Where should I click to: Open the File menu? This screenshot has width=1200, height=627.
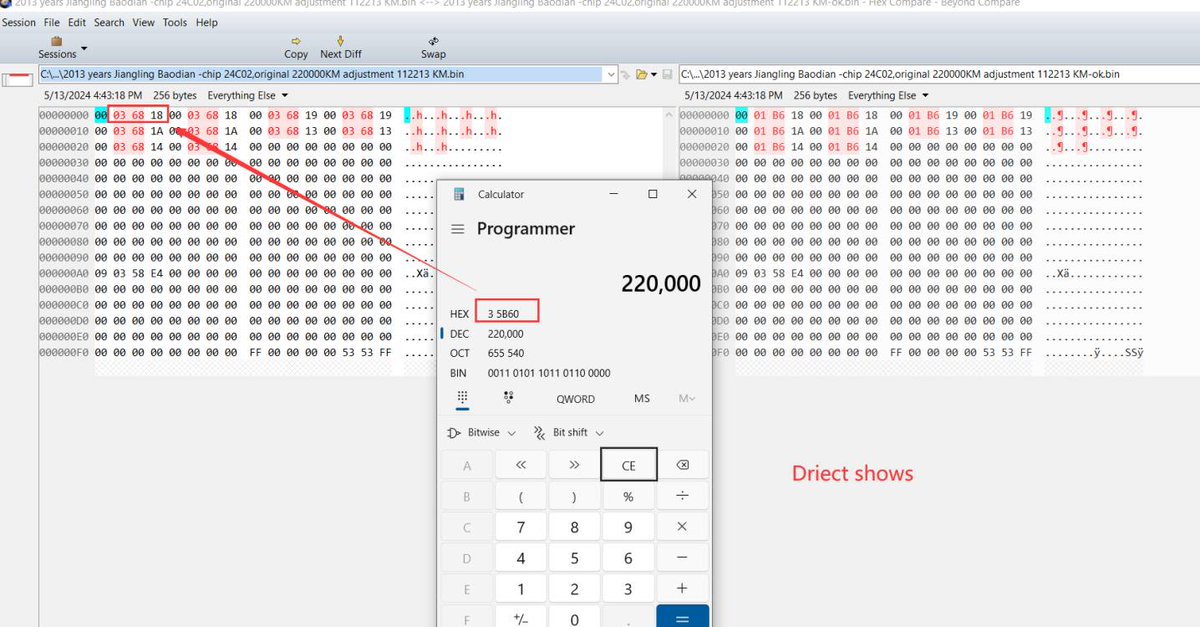(x=52, y=22)
